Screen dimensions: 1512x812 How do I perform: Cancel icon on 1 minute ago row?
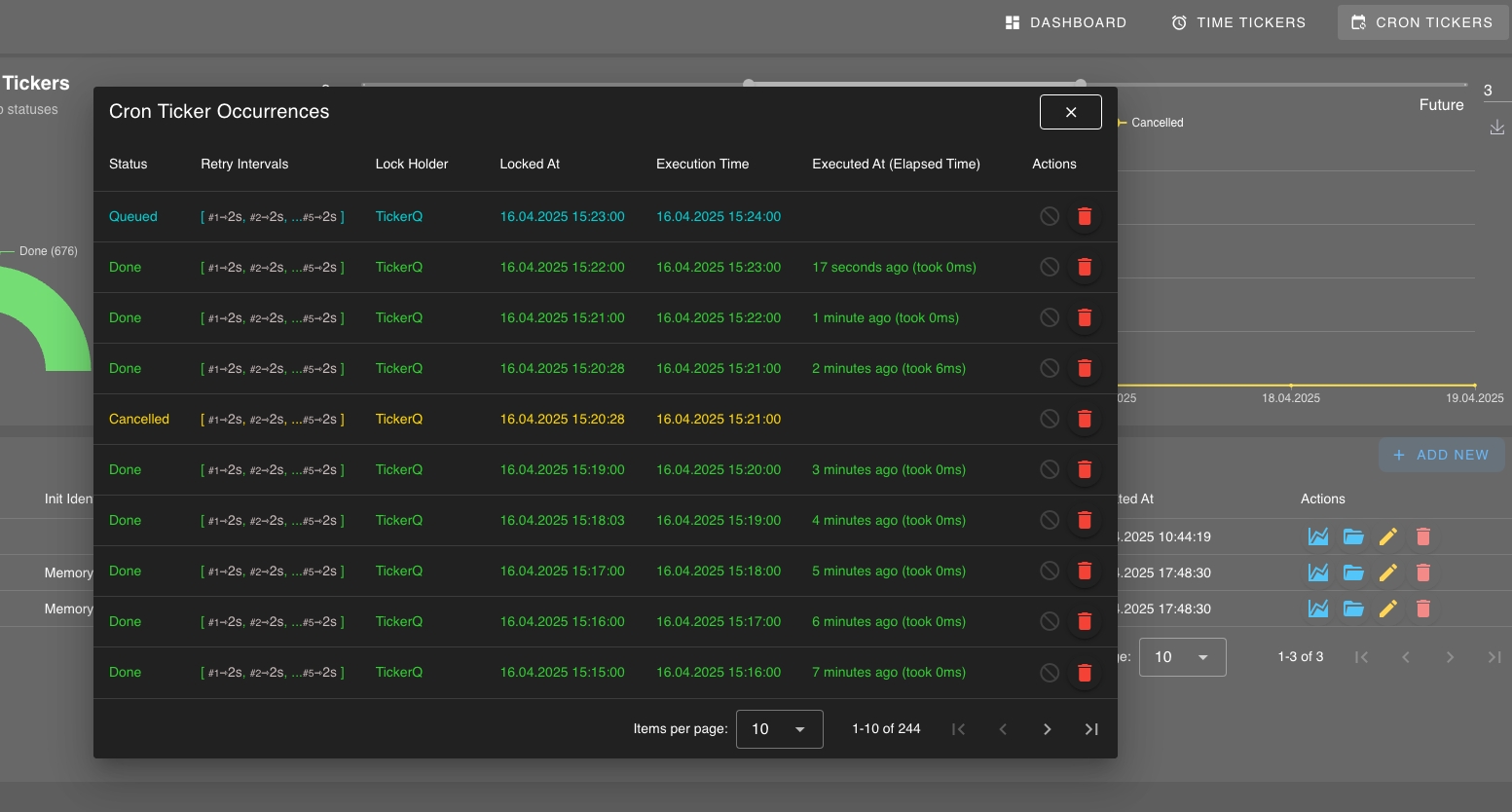point(1050,317)
